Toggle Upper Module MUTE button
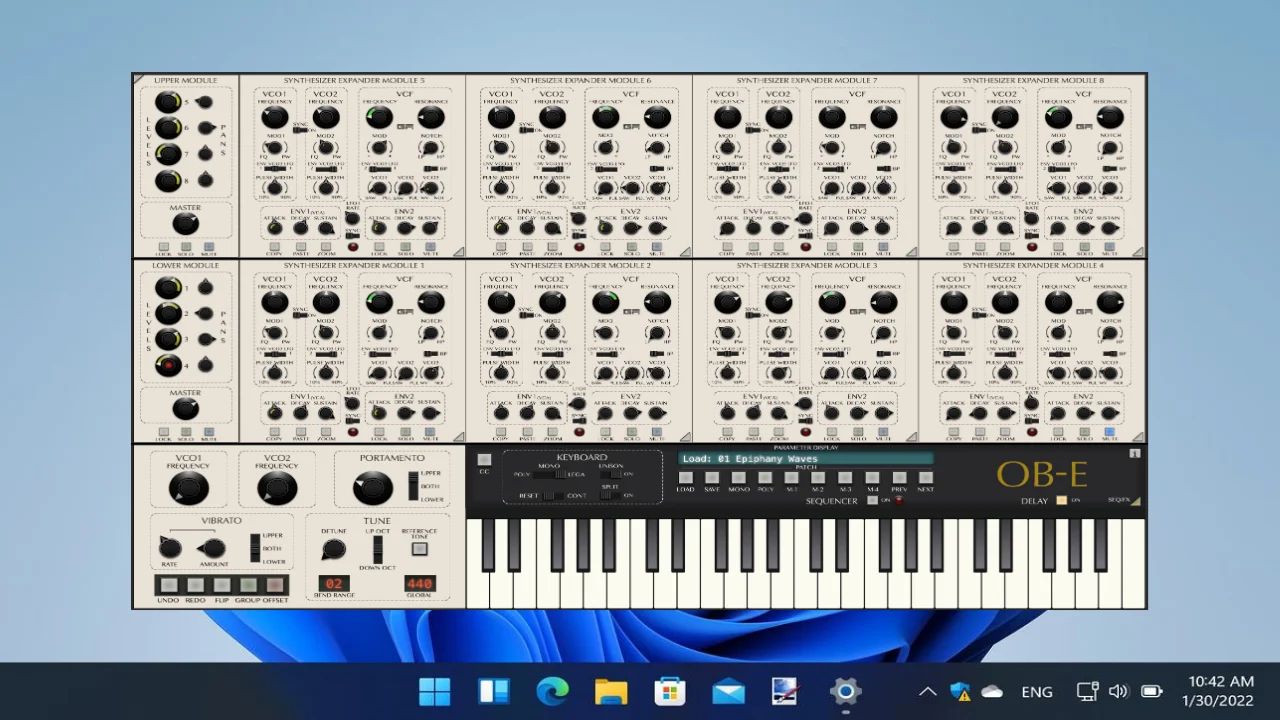 tap(209, 247)
